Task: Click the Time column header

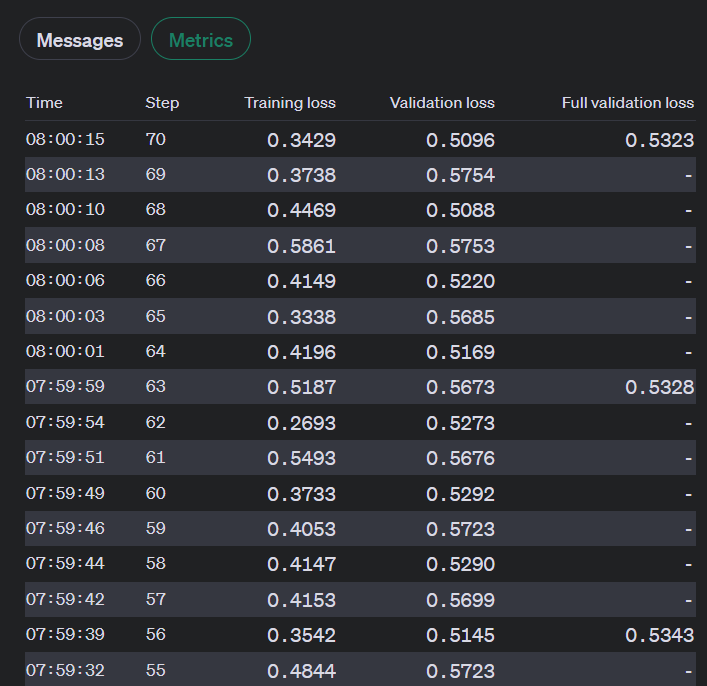Action: click(x=44, y=103)
